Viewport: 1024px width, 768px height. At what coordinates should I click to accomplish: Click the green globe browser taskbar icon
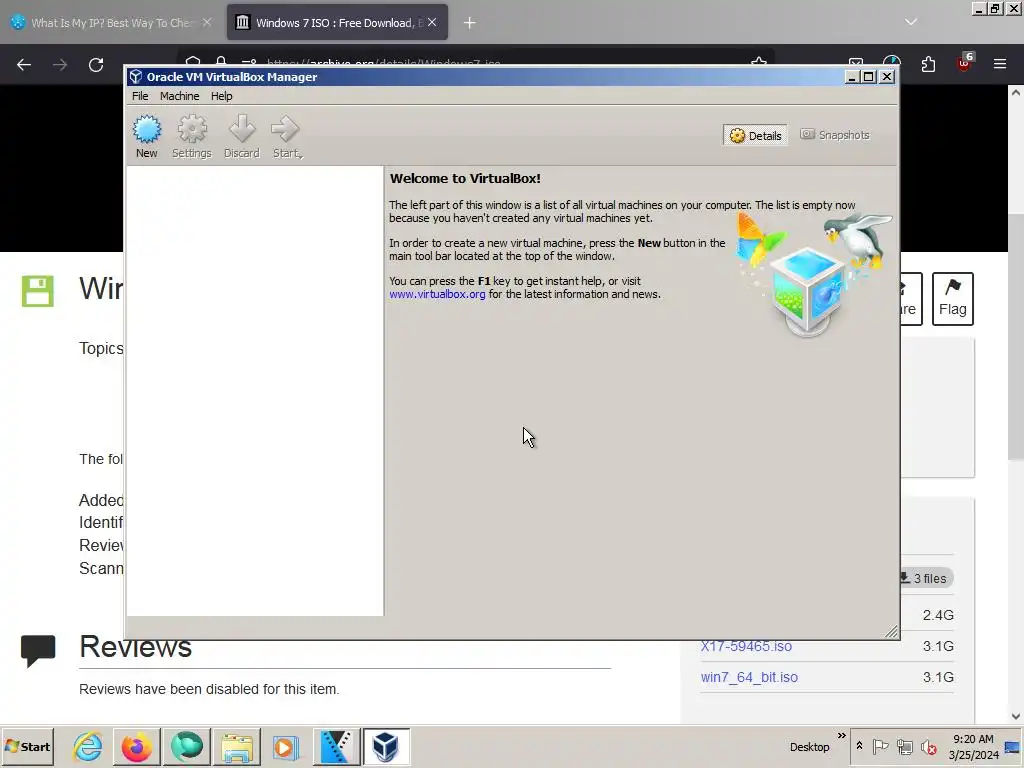(x=187, y=746)
